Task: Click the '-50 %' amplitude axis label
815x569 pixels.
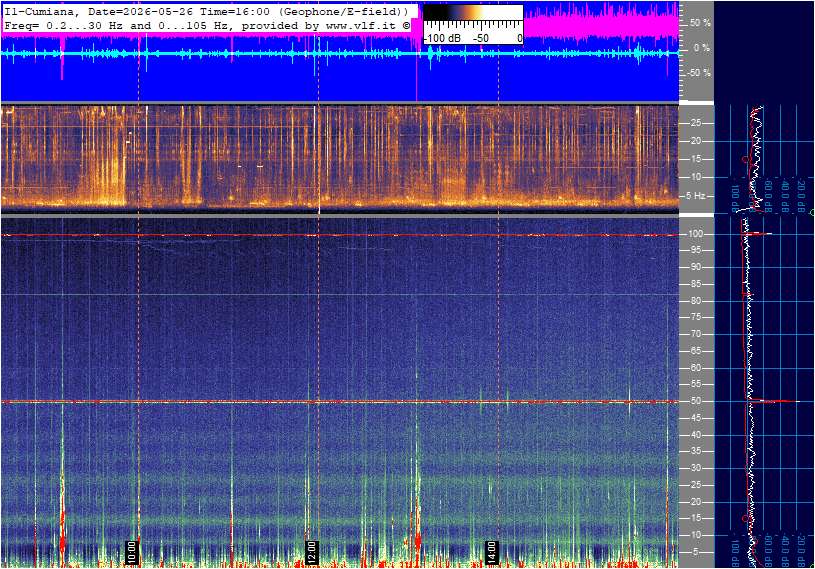Action: [x=699, y=73]
